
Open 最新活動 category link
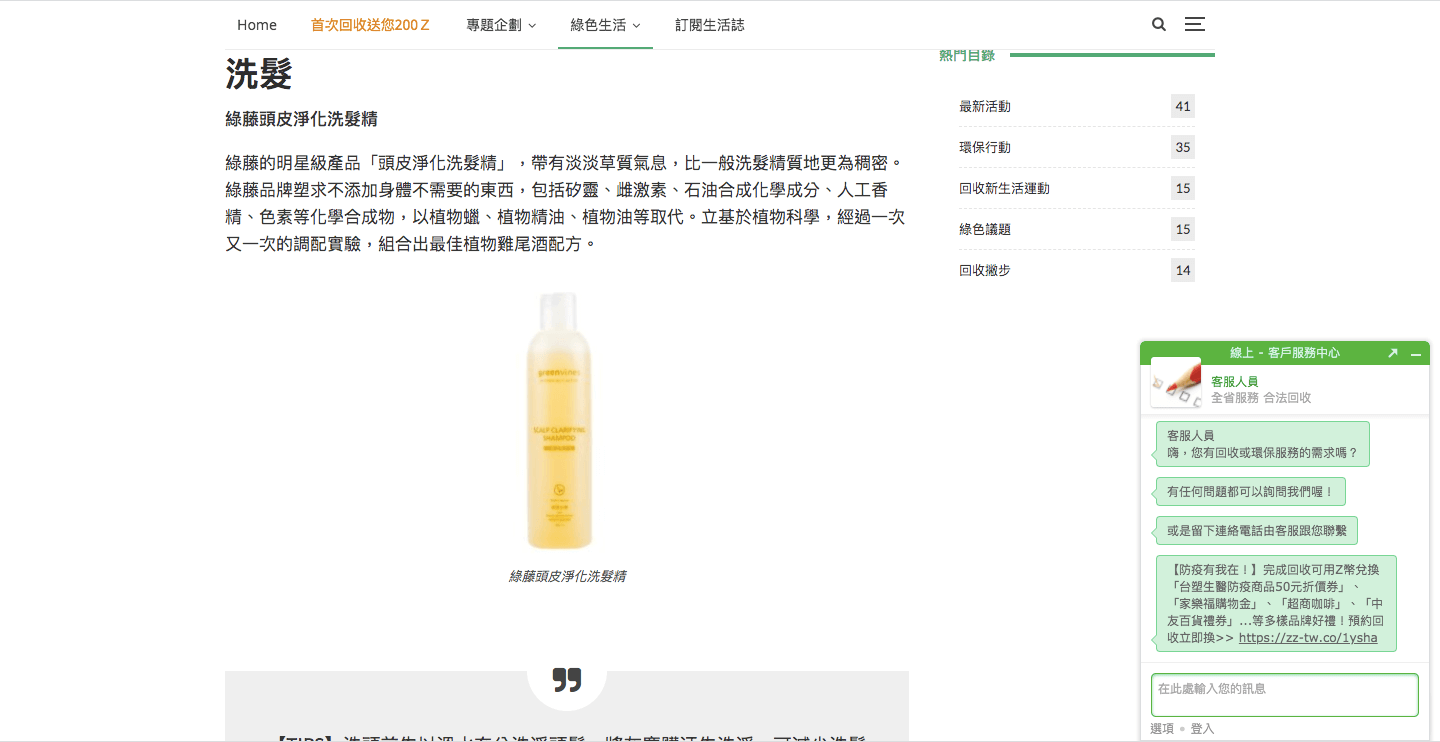pyautogui.click(x=985, y=106)
